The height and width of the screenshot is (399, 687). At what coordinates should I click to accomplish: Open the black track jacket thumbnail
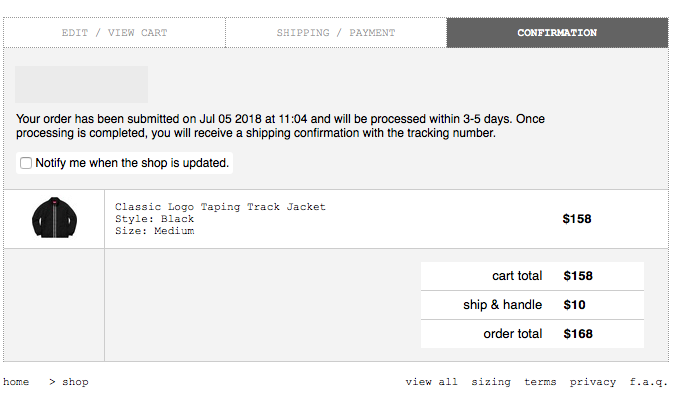(x=54, y=218)
